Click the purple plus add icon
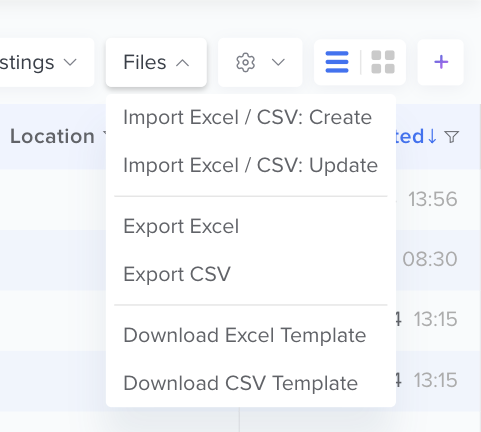 (x=441, y=62)
